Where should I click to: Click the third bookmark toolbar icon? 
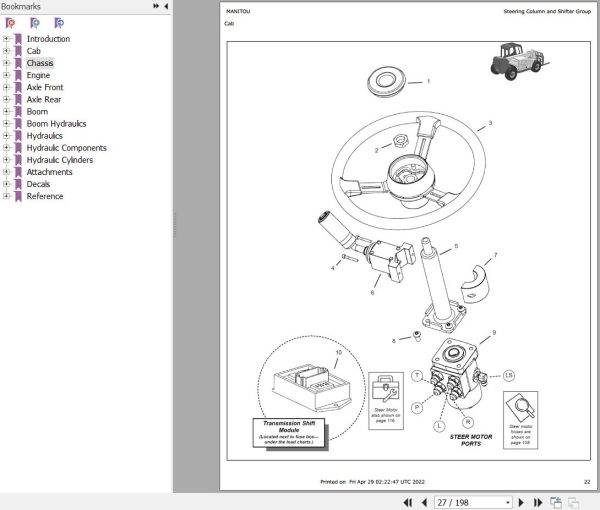click(x=59, y=23)
